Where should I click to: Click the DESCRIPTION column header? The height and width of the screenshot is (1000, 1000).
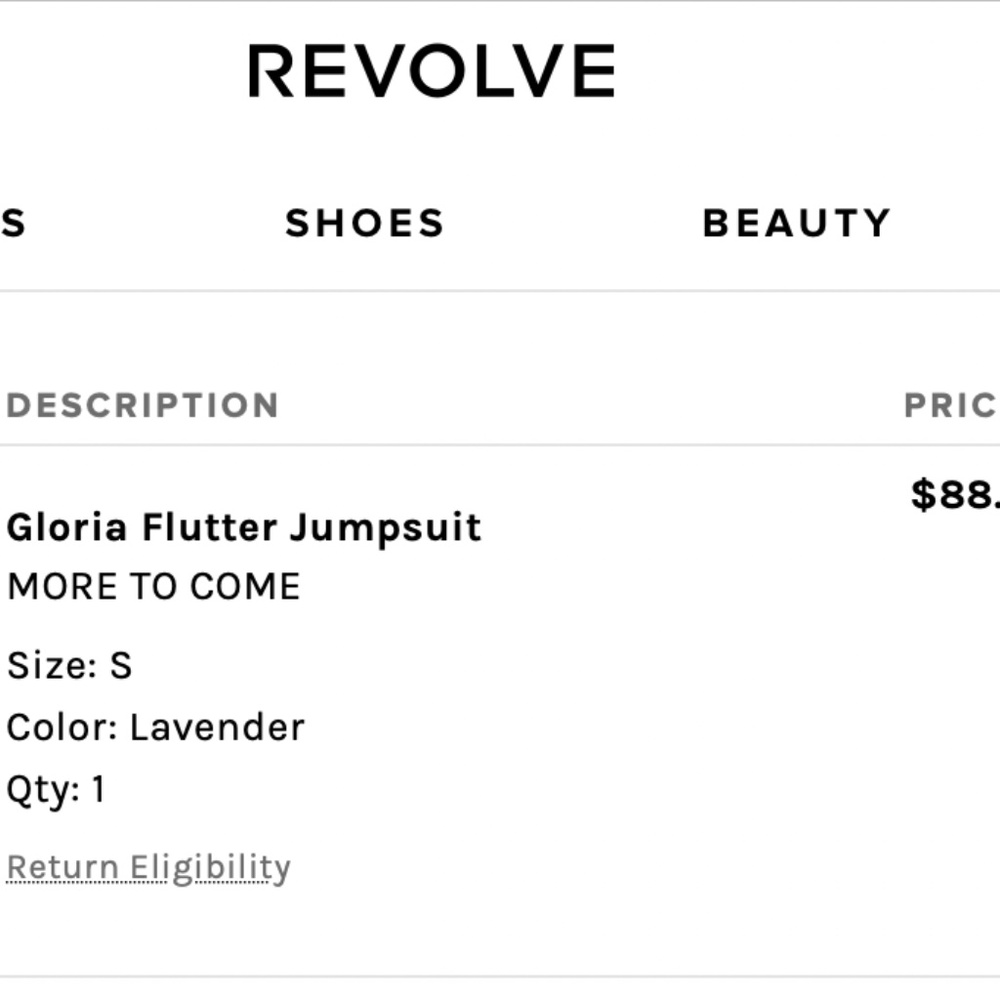[141, 404]
